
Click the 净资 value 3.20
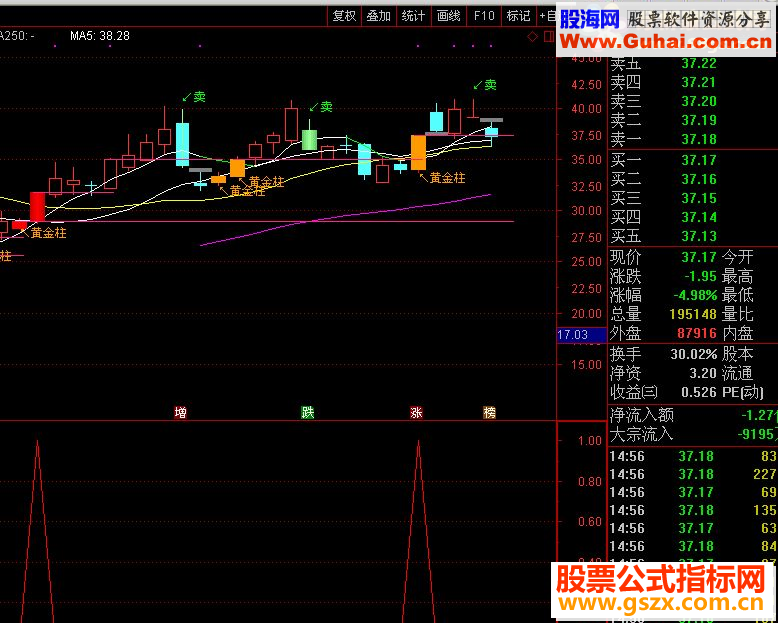[703, 373]
